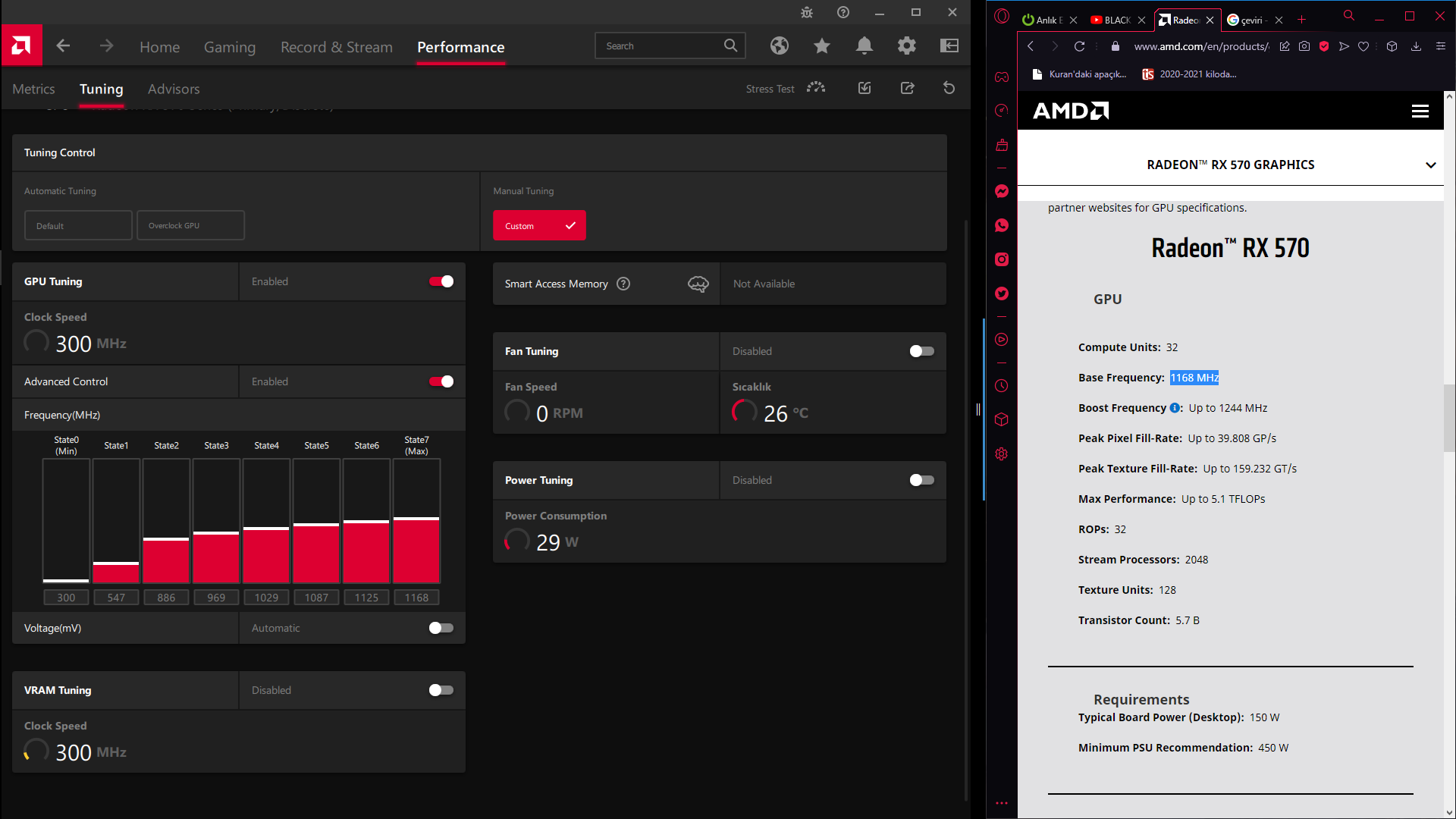Expand the Radeon RX 570 Graphics dropdown
Image resolution: width=1456 pixels, height=819 pixels.
pos(1430,165)
